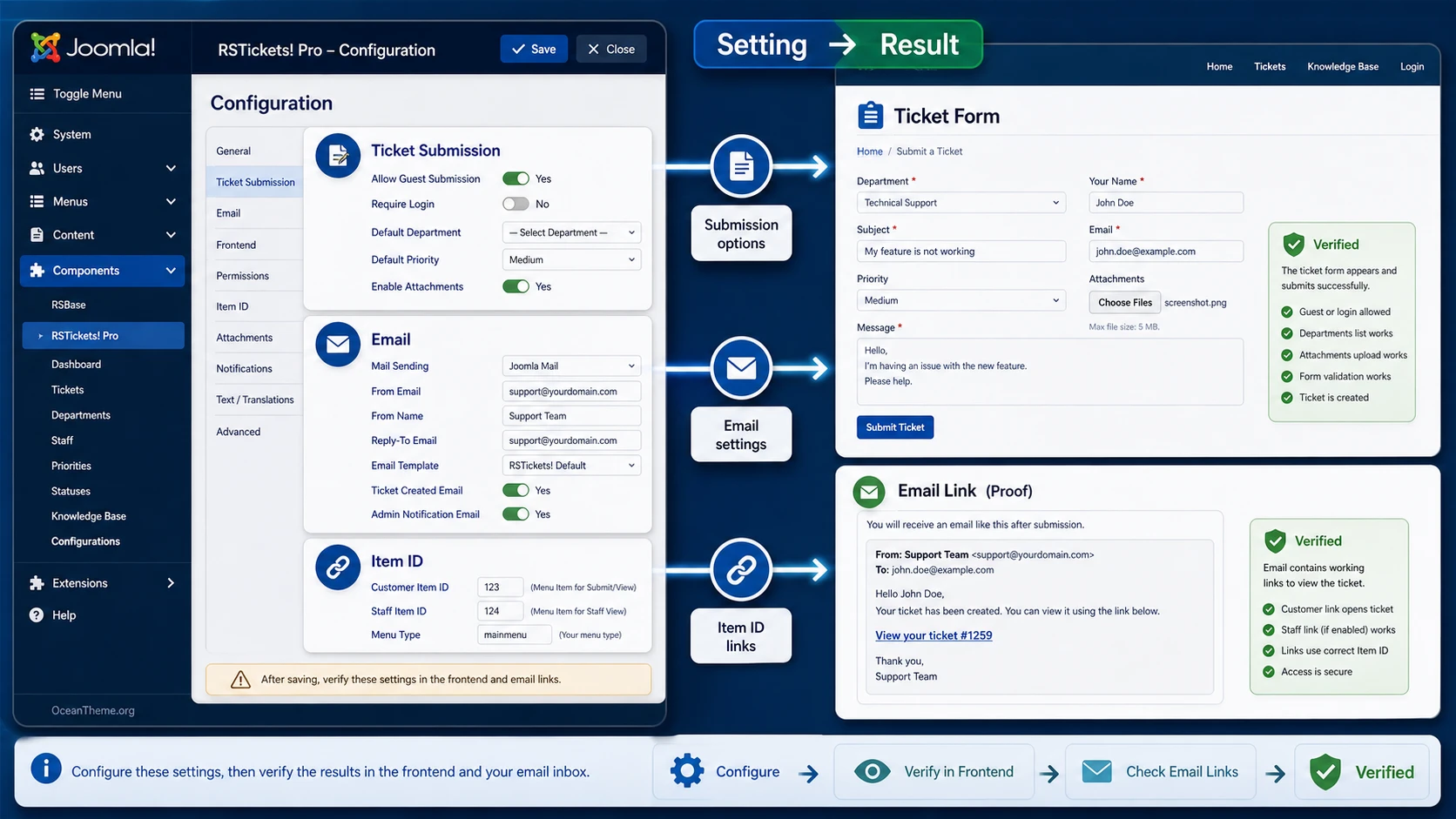
Task: Click the Email Link green envelope icon
Action: 868,492
